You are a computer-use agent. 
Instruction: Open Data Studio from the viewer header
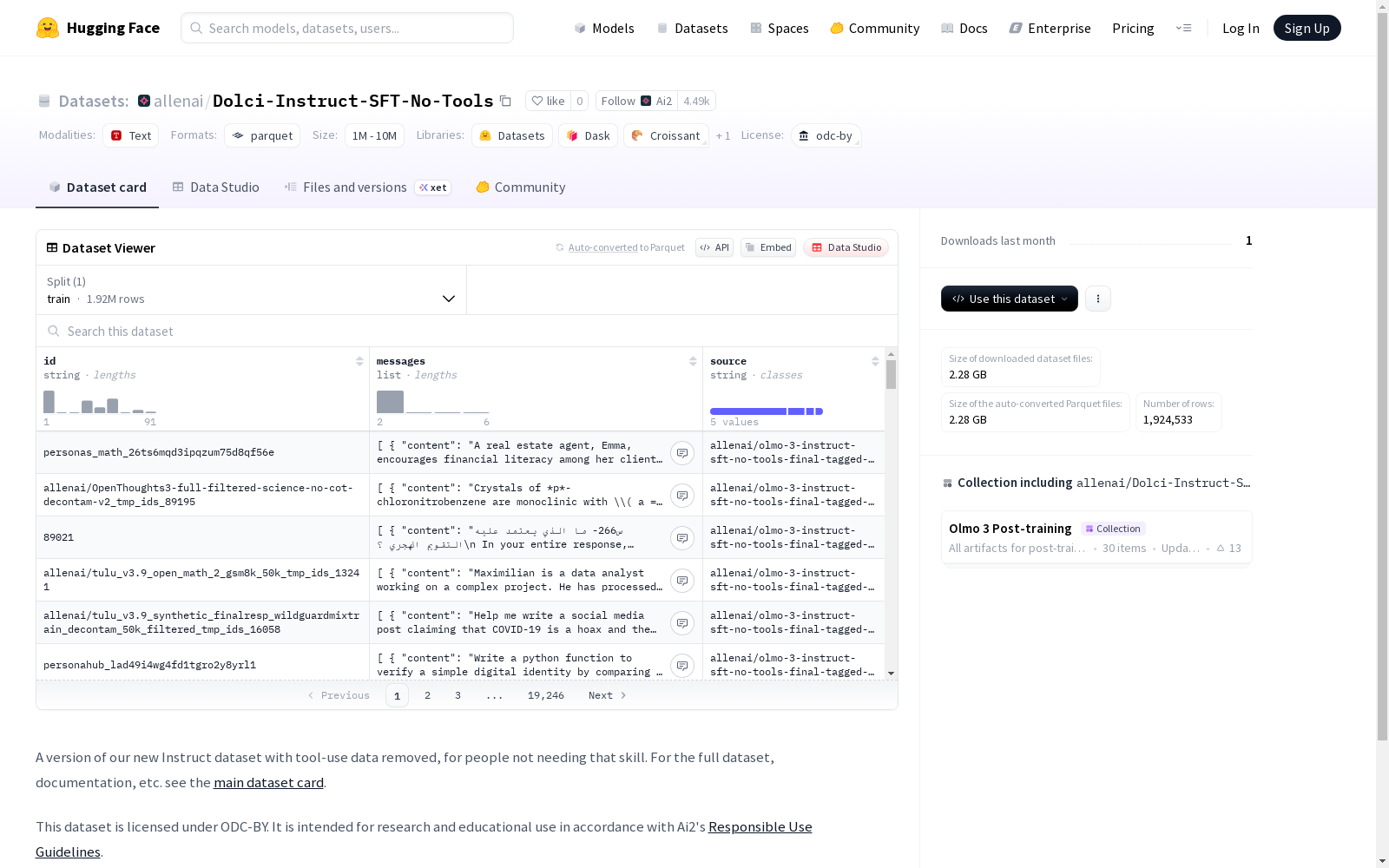pos(846,247)
